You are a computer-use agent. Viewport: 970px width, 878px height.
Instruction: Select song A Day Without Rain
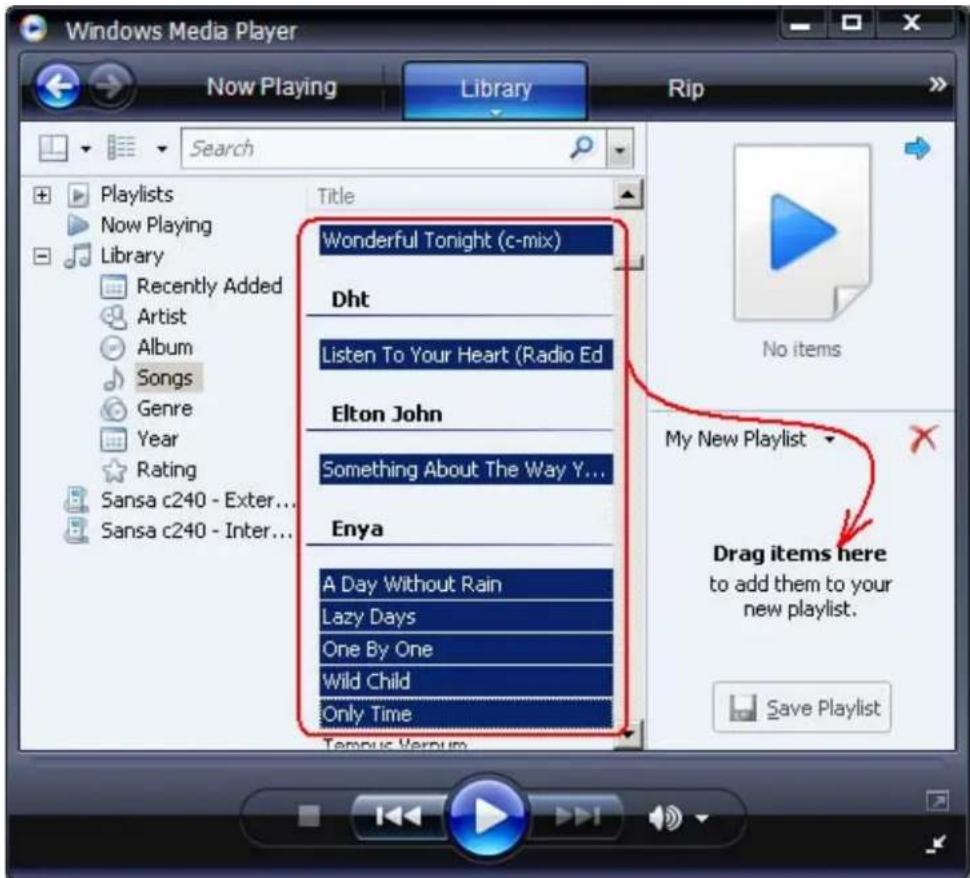466,584
